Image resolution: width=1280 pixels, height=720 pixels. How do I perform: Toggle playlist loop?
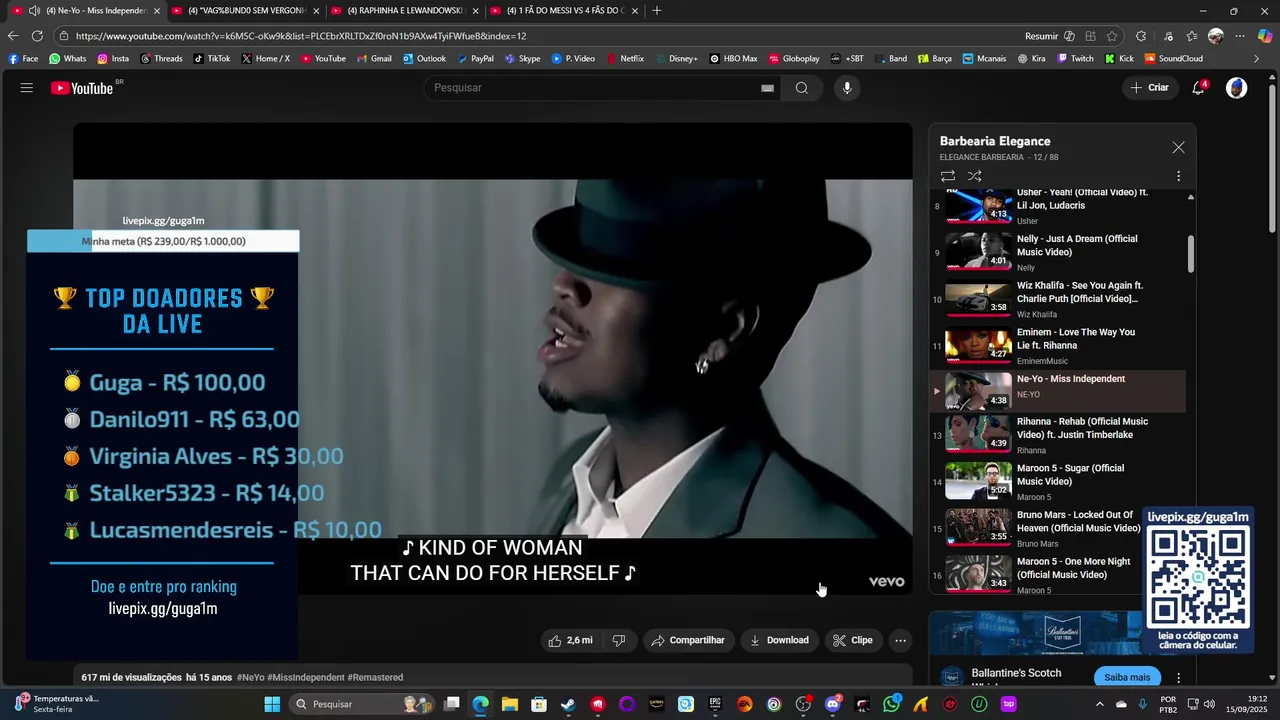point(948,176)
